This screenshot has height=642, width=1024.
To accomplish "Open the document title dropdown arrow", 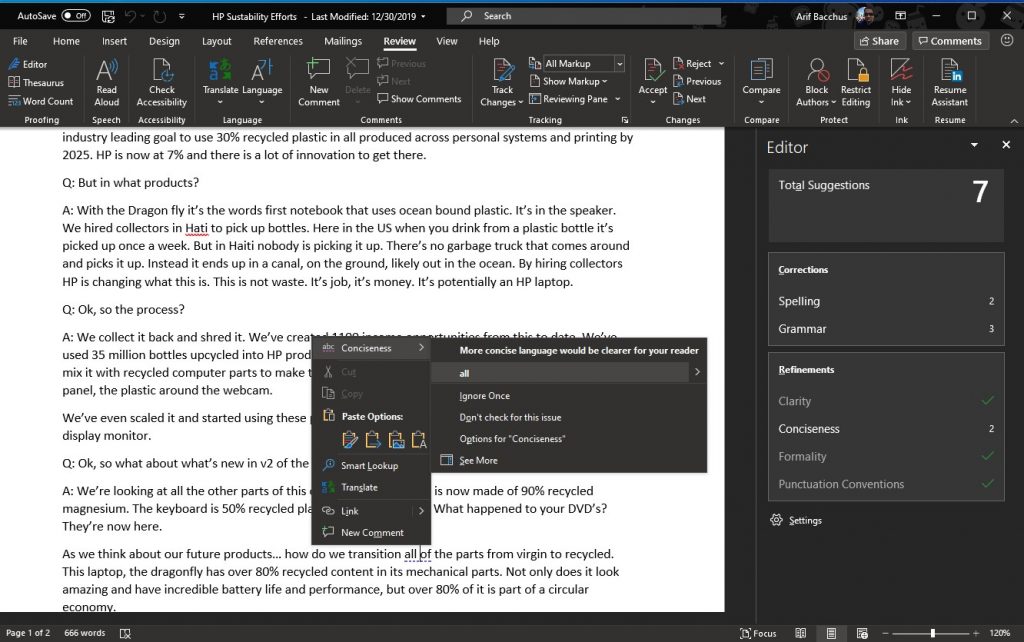I will pyautogui.click(x=423, y=16).
